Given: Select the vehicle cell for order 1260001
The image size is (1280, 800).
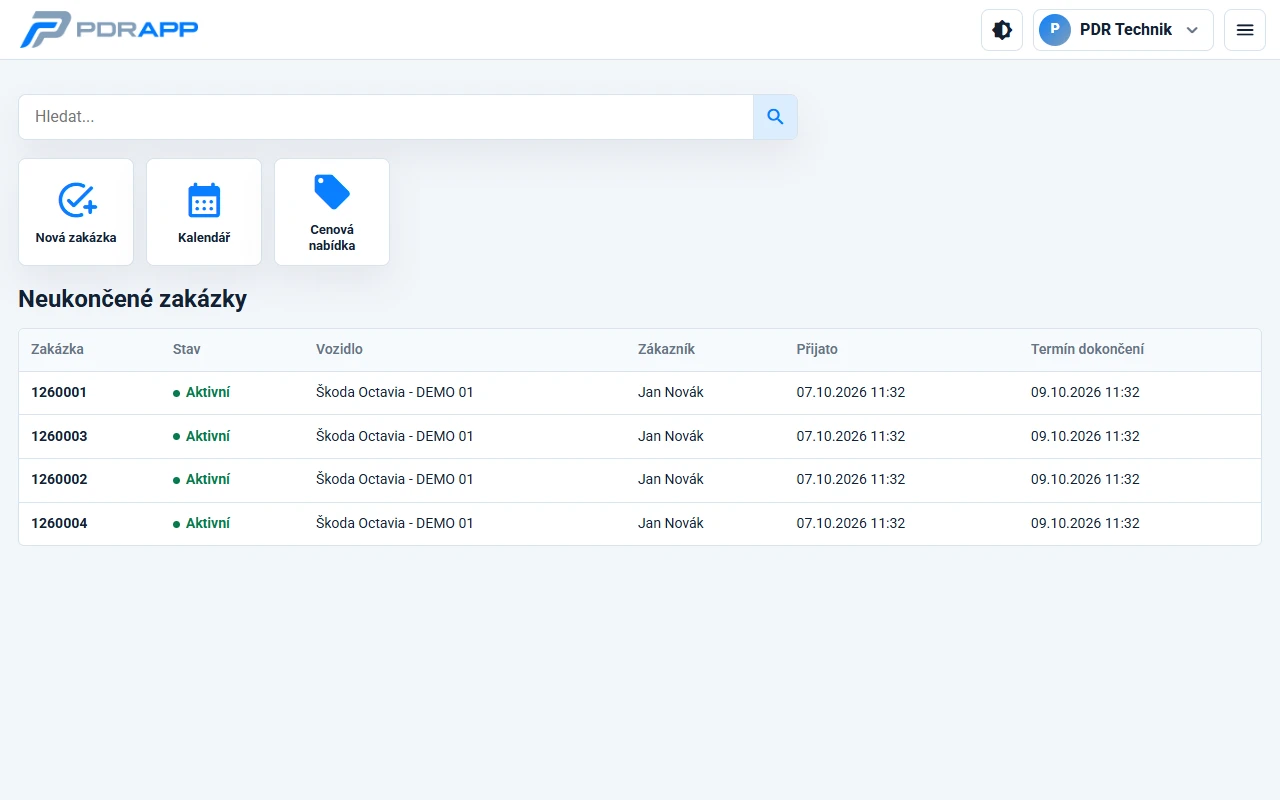Looking at the screenshot, I should click(x=395, y=393).
